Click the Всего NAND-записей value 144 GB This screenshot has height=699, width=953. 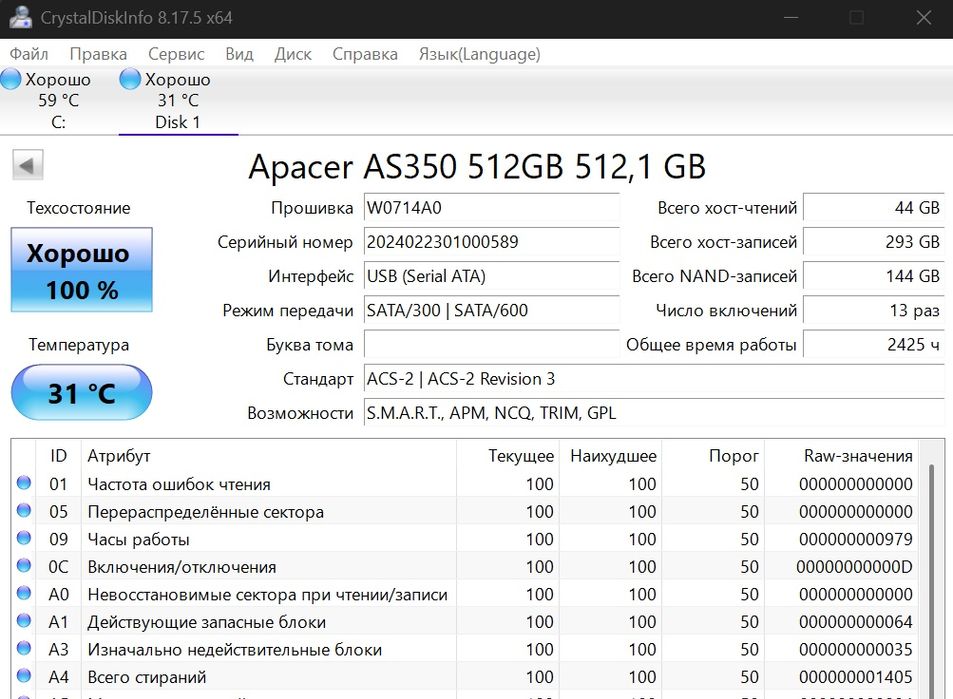[x=873, y=276]
